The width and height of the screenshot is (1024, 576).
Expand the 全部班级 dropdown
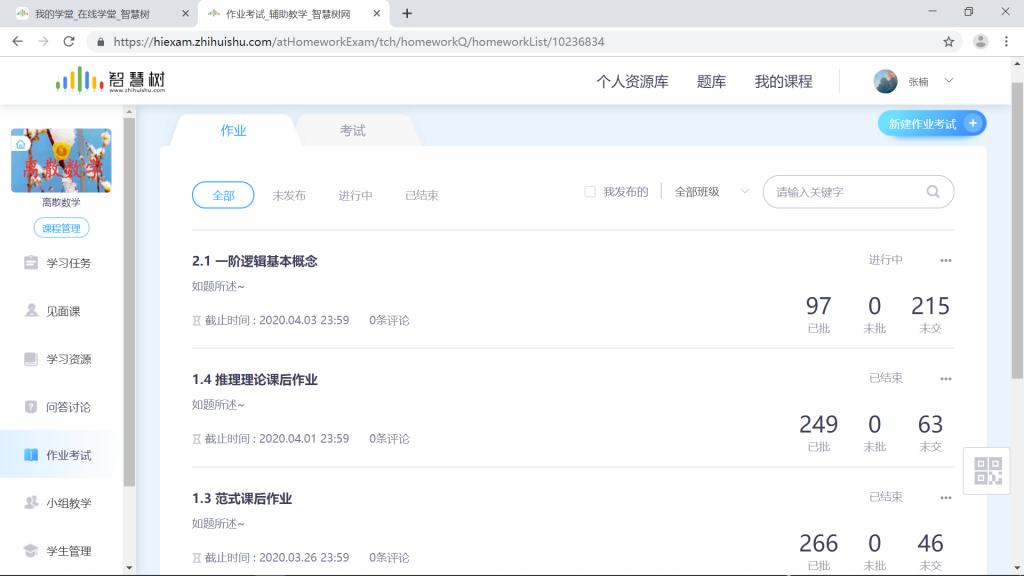(711, 192)
